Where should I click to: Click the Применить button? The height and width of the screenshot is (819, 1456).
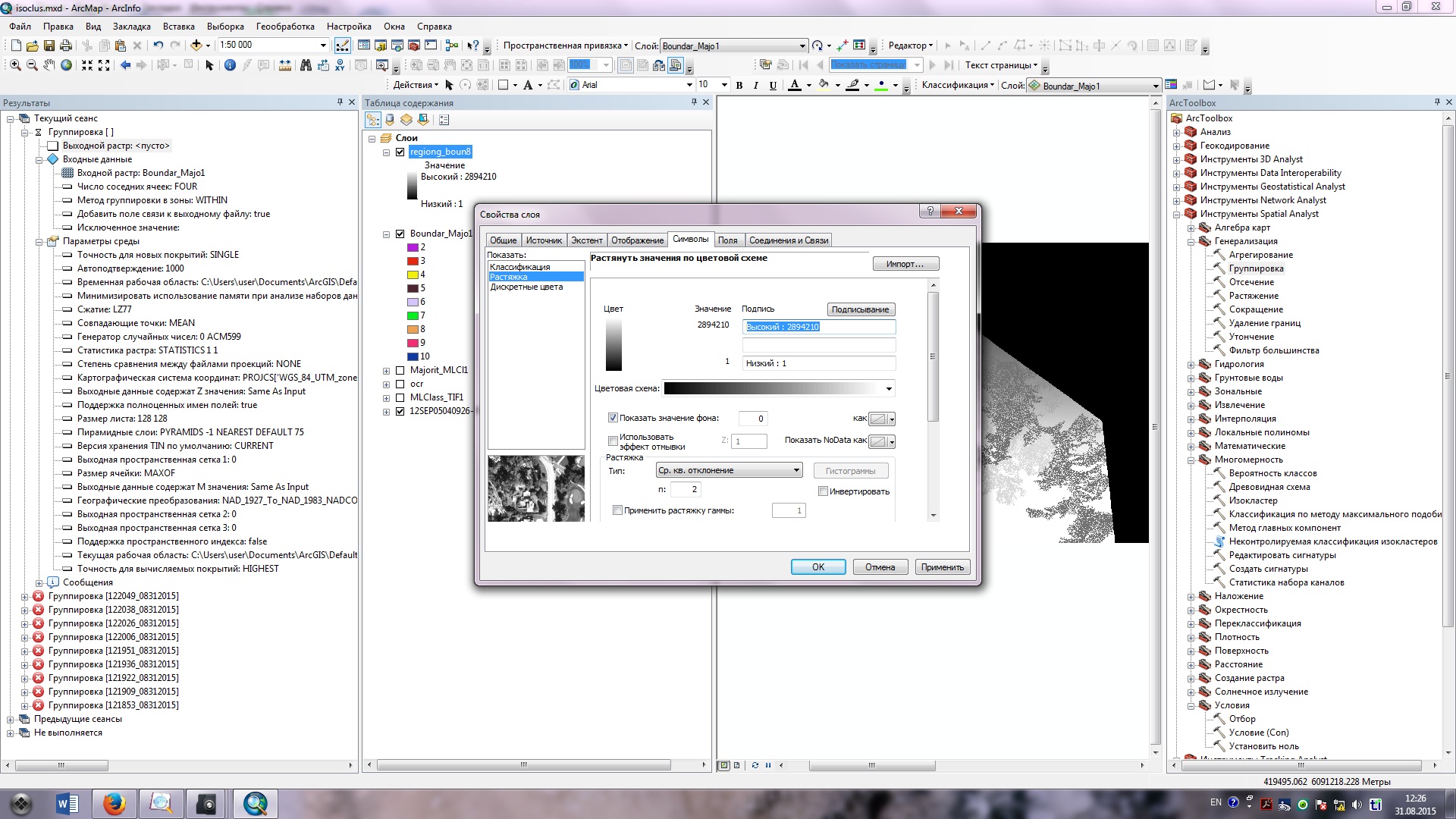(x=942, y=567)
